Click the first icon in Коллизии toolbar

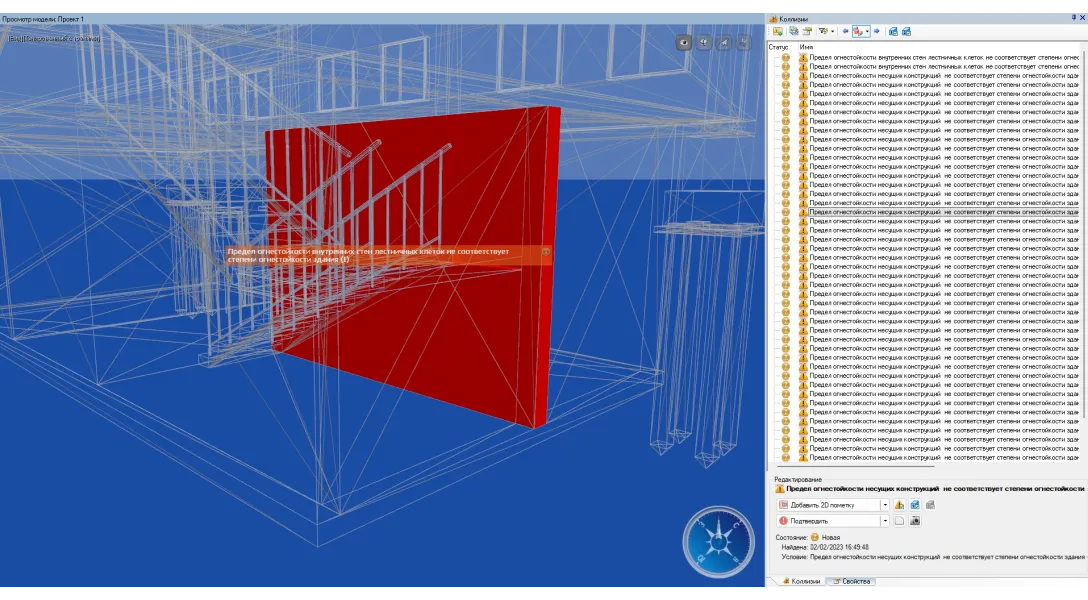point(777,32)
